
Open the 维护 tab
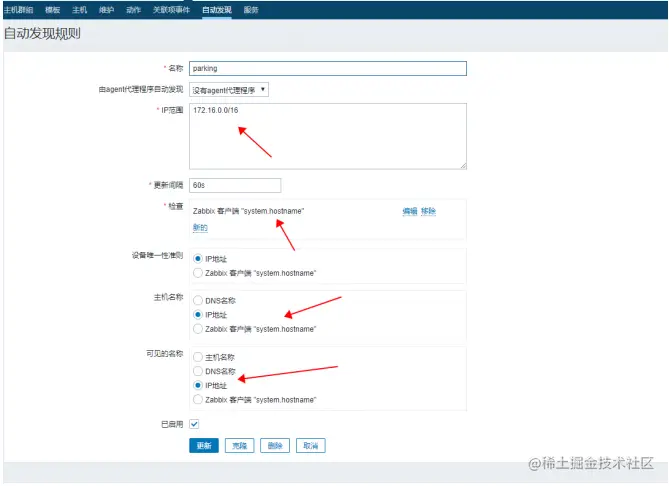pyautogui.click(x=106, y=10)
